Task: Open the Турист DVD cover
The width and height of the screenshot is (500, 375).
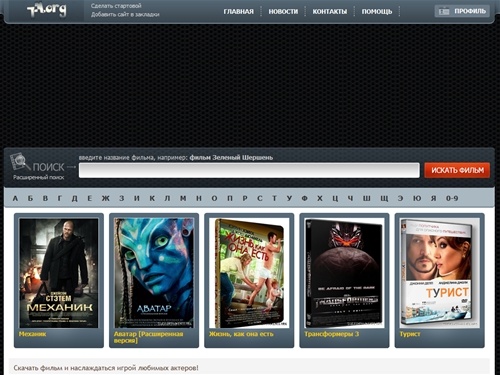Action: pyautogui.click(x=440, y=273)
